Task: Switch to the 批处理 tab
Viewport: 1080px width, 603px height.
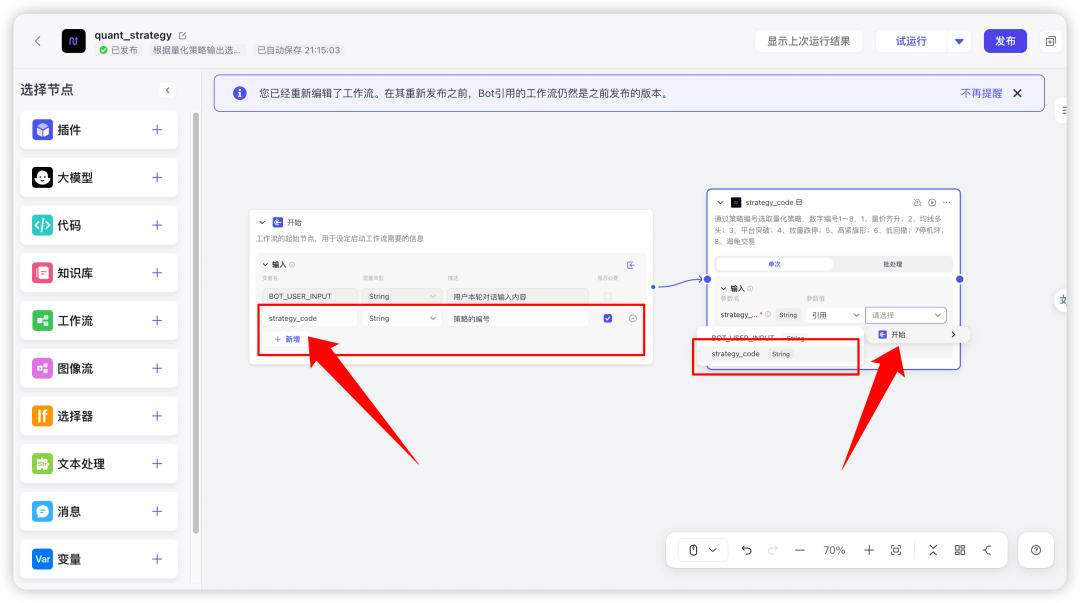Action: pyautogui.click(x=893, y=264)
